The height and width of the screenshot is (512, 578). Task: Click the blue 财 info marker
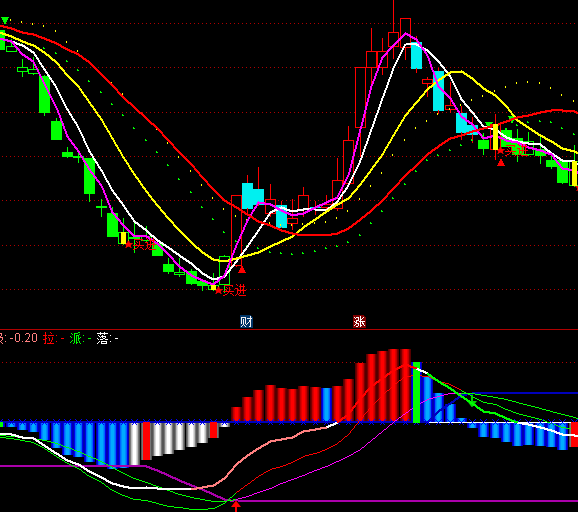246,321
